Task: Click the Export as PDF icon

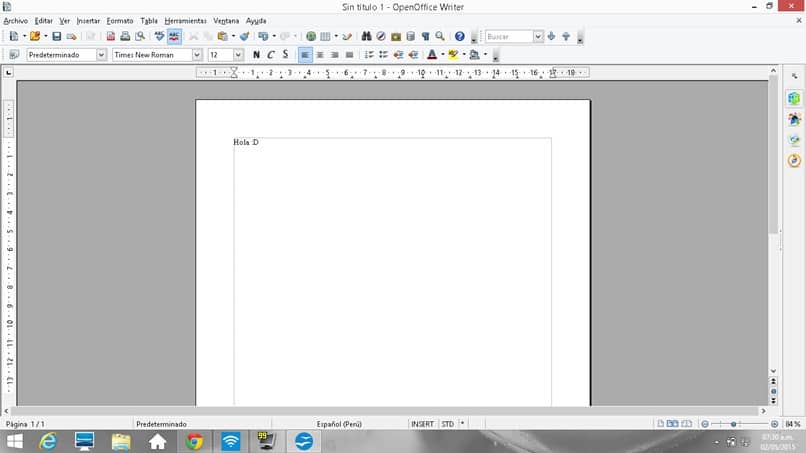Action: point(110,37)
